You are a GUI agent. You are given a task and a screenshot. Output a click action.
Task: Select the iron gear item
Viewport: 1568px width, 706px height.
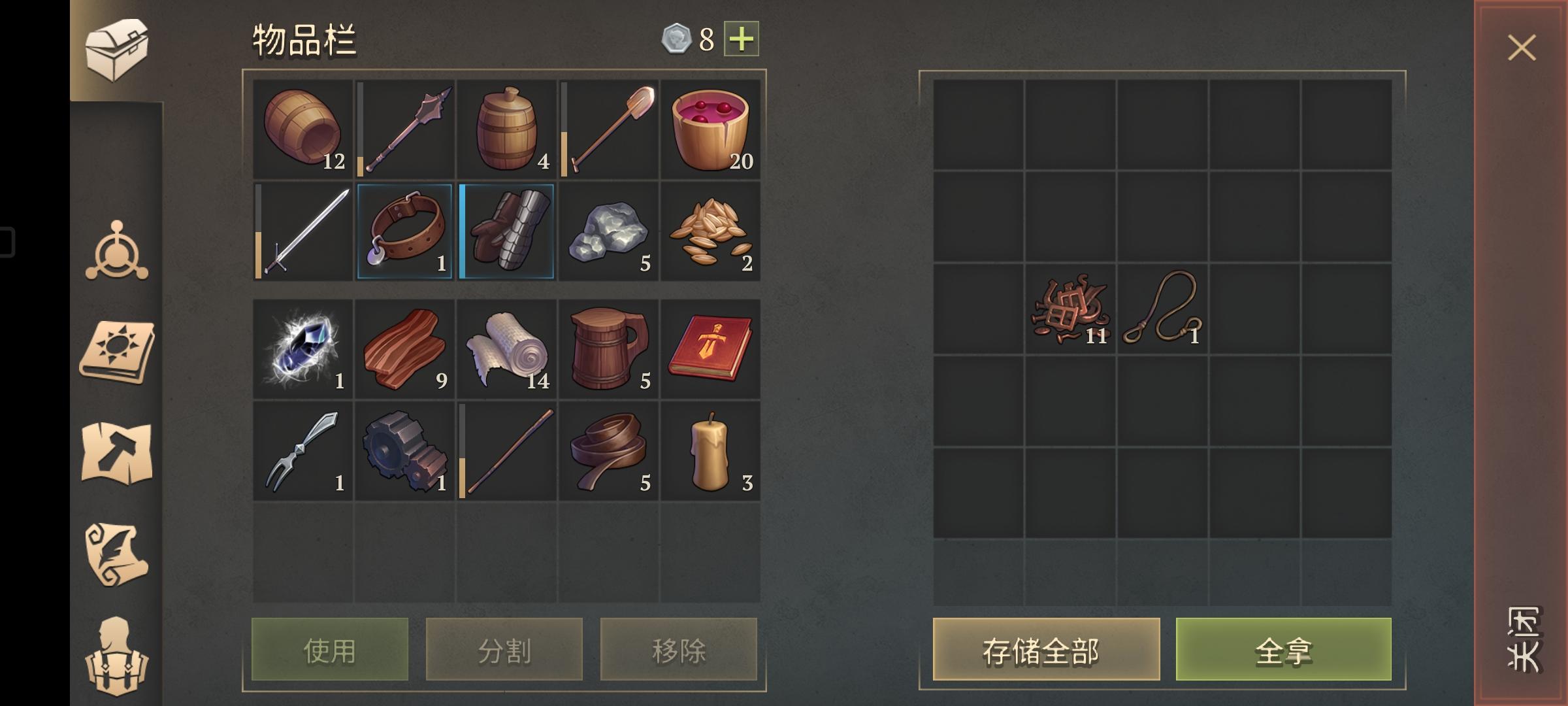coord(405,451)
